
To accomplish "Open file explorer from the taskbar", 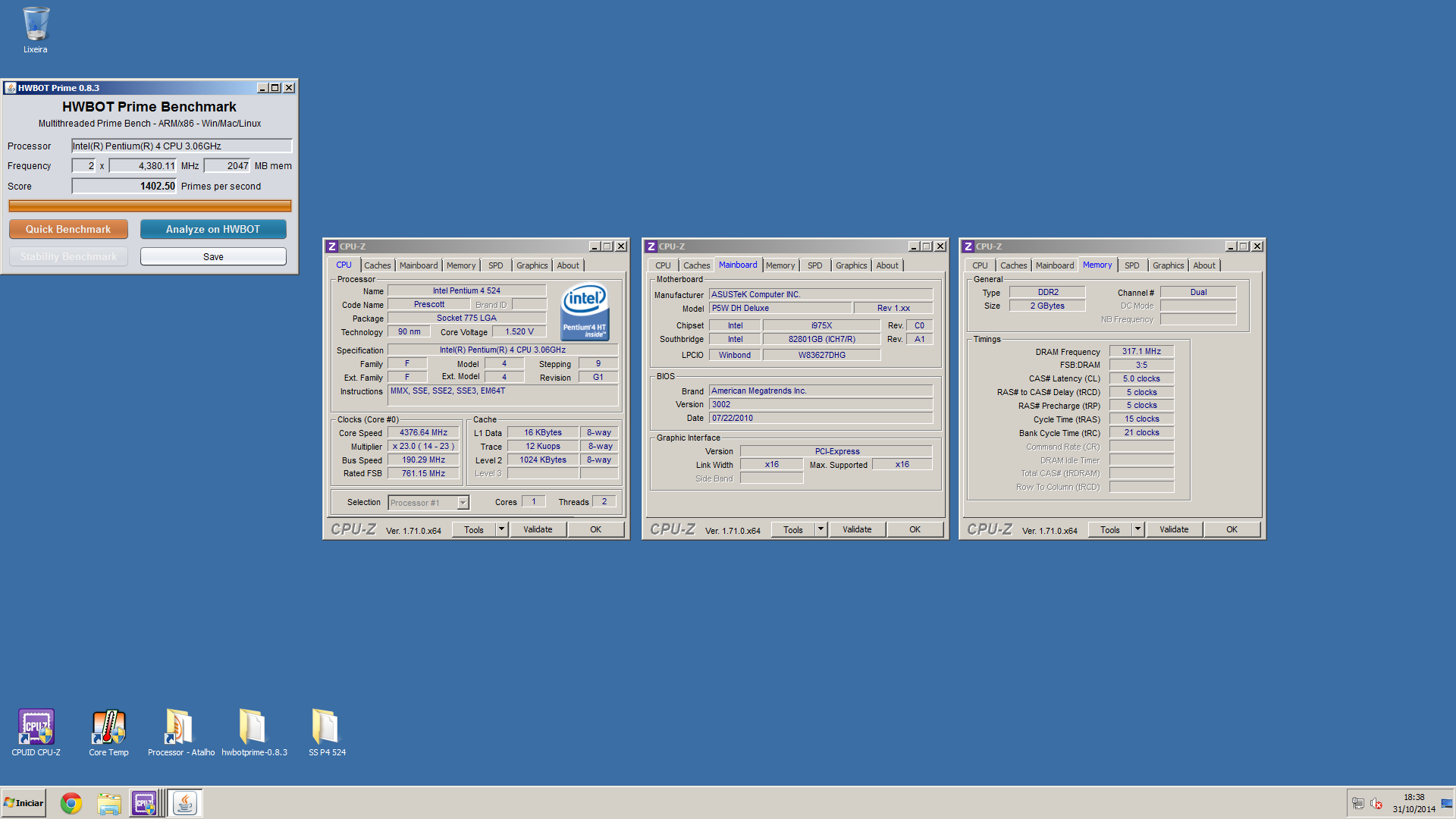I will click(108, 803).
